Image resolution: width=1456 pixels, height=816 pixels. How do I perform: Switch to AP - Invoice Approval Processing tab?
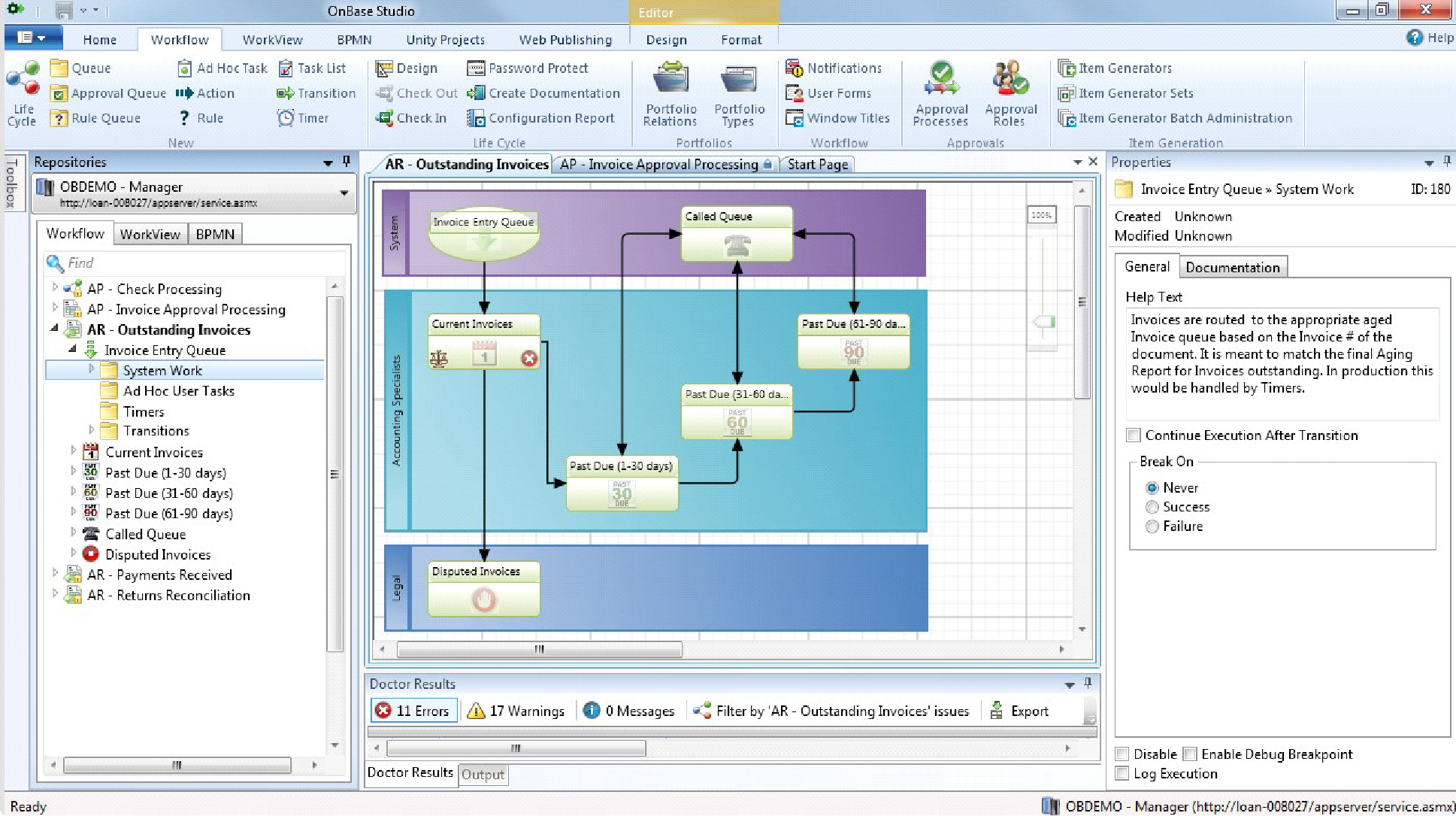click(664, 164)
